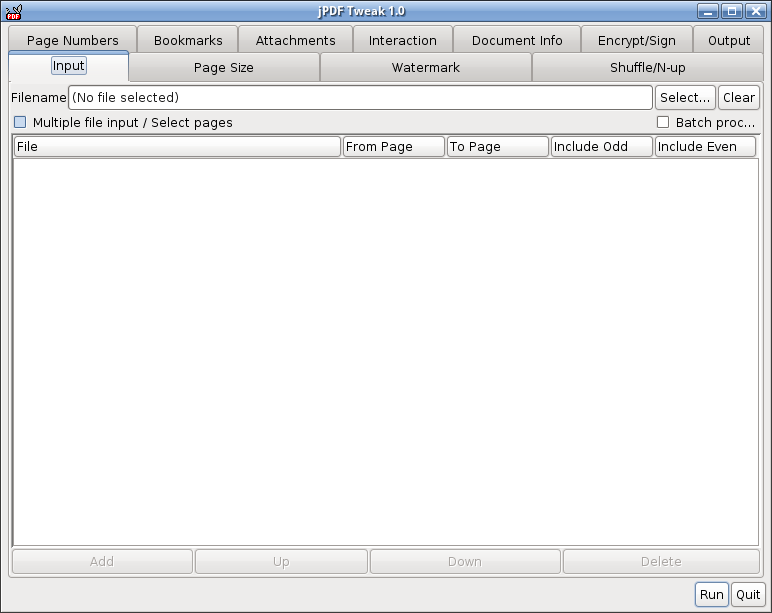Show the Output tab
Screen dimensions: 772x613
729,40
